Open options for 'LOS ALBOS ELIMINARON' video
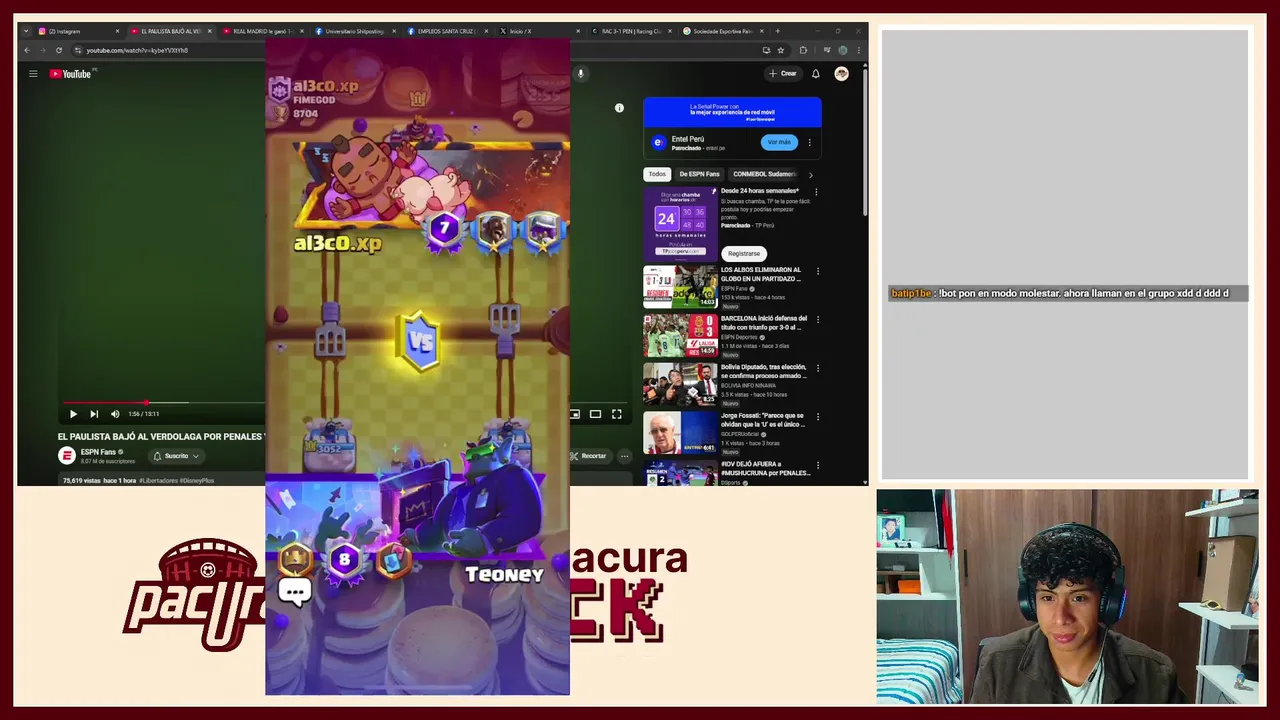 point(817,271)
